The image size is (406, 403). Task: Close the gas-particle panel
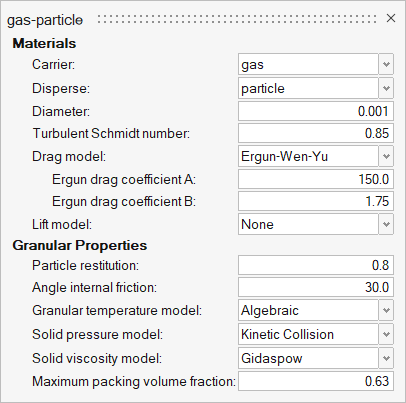391,18
